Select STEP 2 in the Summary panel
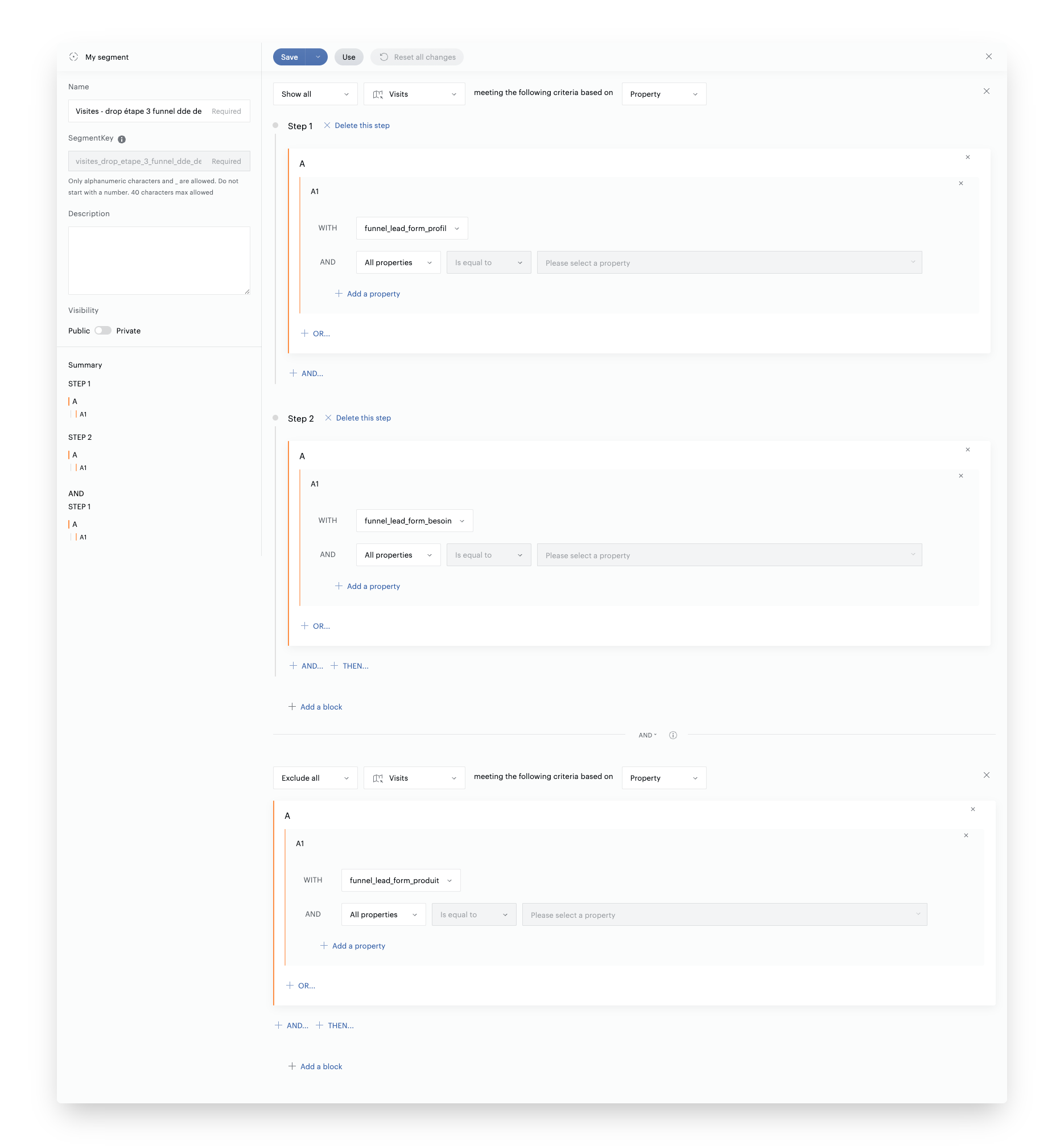The height and width of the screenshot is (1146, 1064). pyautogui.click(x=80, y=437)
